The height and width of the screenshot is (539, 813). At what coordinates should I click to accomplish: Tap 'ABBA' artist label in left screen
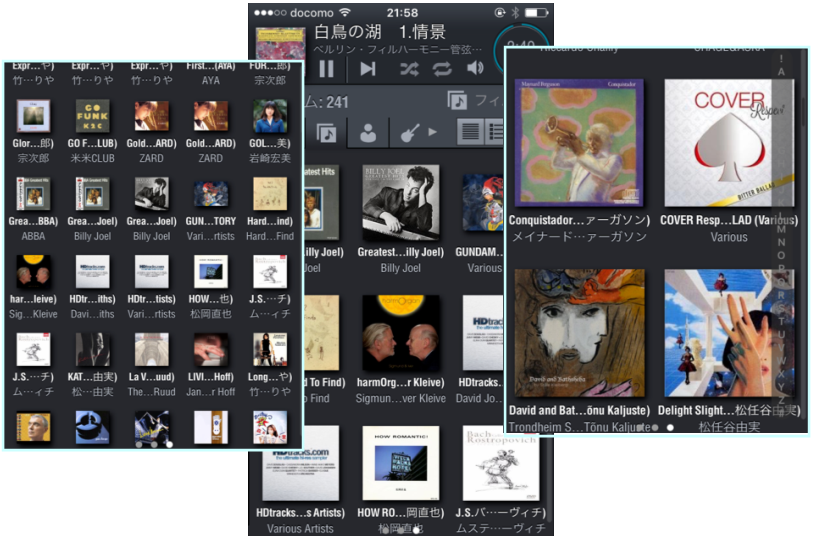pos(33,236)
